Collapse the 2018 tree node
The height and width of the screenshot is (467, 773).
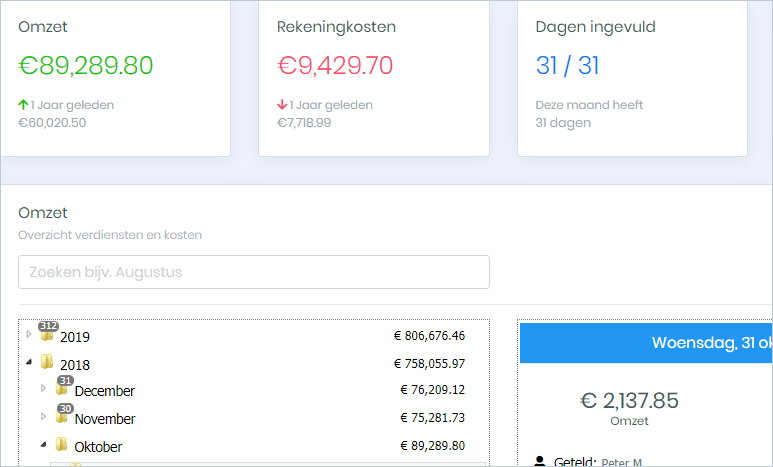tap(29, 362)
